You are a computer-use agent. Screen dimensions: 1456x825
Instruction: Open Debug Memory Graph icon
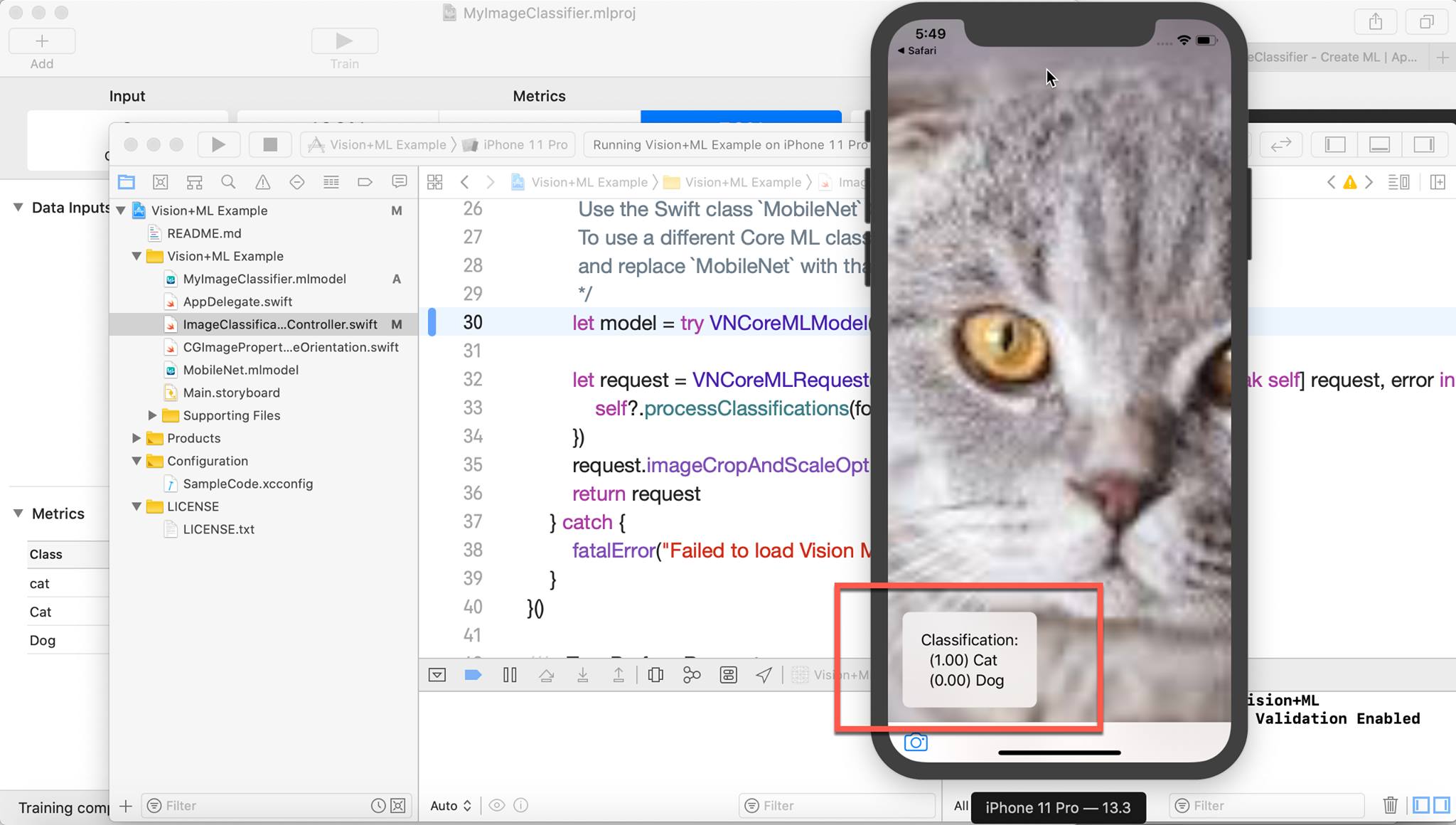pos(692,675)
